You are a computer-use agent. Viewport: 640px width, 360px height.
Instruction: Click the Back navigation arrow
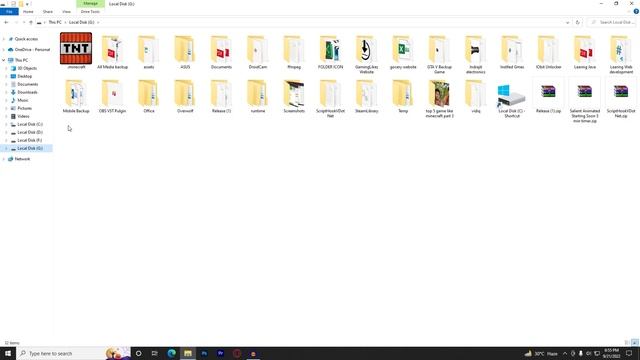(x=6, y=22)
